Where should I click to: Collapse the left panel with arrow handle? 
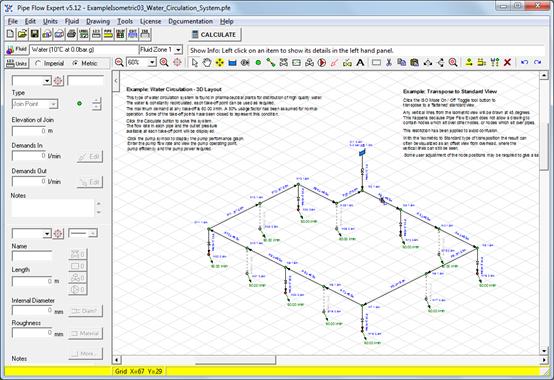(x=116, y=81)
